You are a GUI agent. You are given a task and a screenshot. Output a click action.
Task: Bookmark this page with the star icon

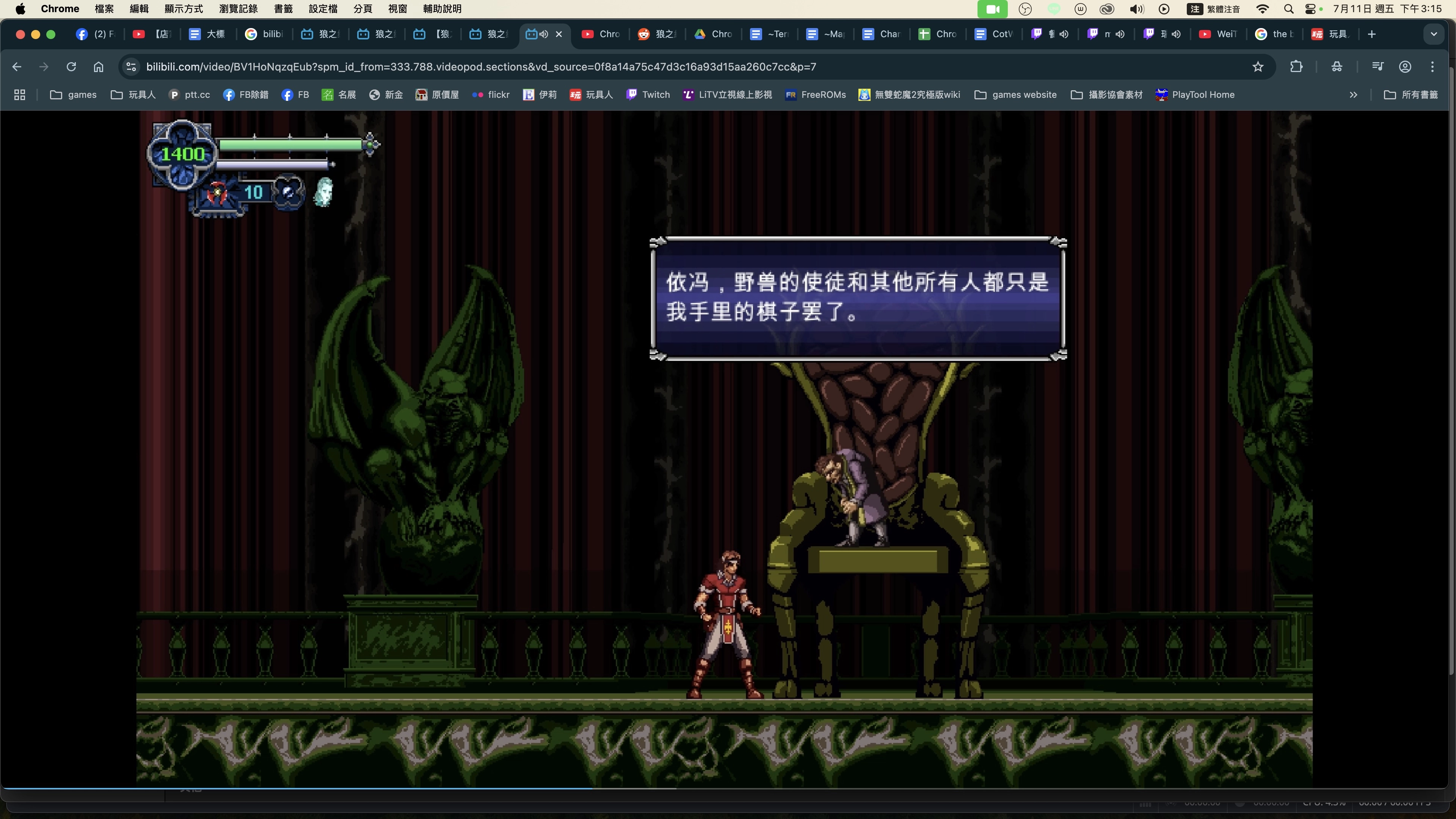(1258, 67)
